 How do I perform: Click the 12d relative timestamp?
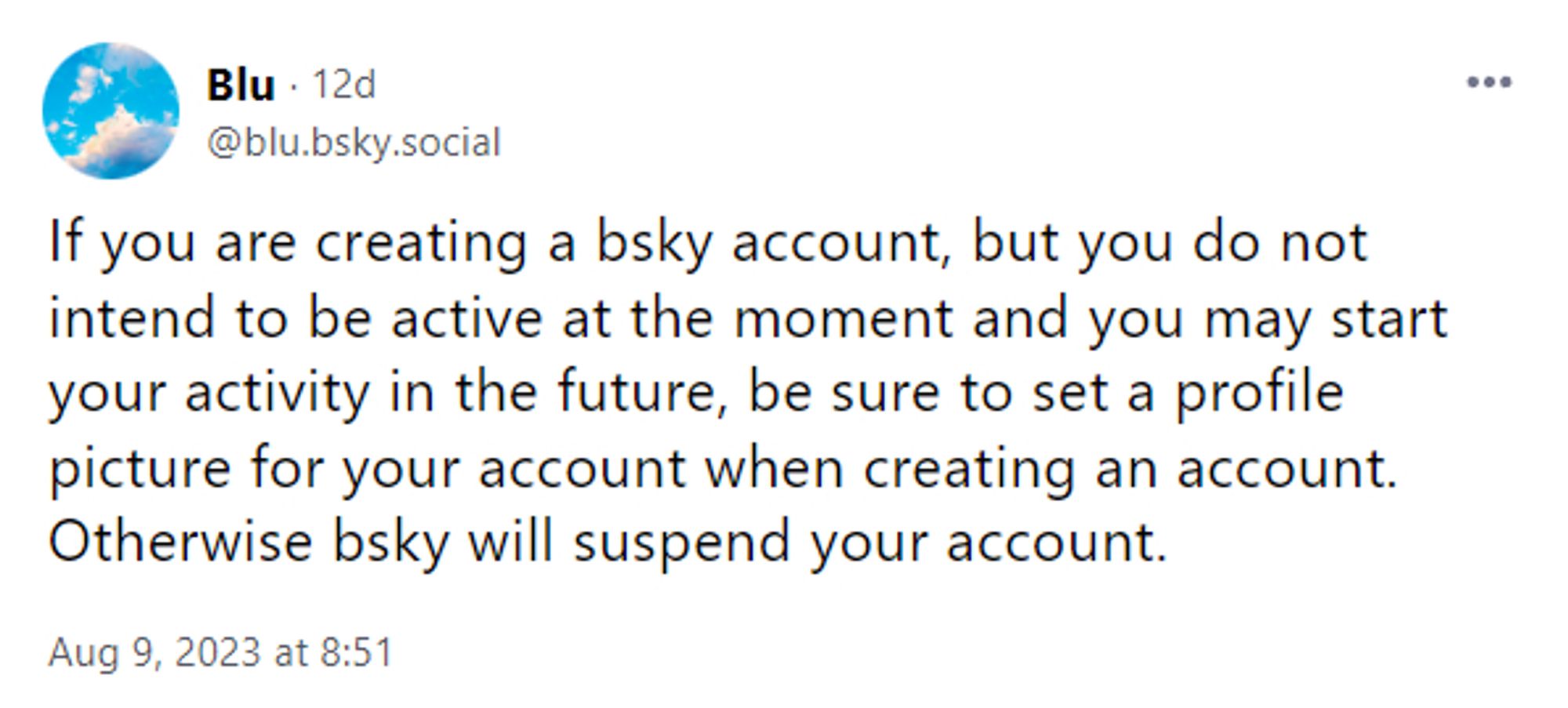point(344,85)
